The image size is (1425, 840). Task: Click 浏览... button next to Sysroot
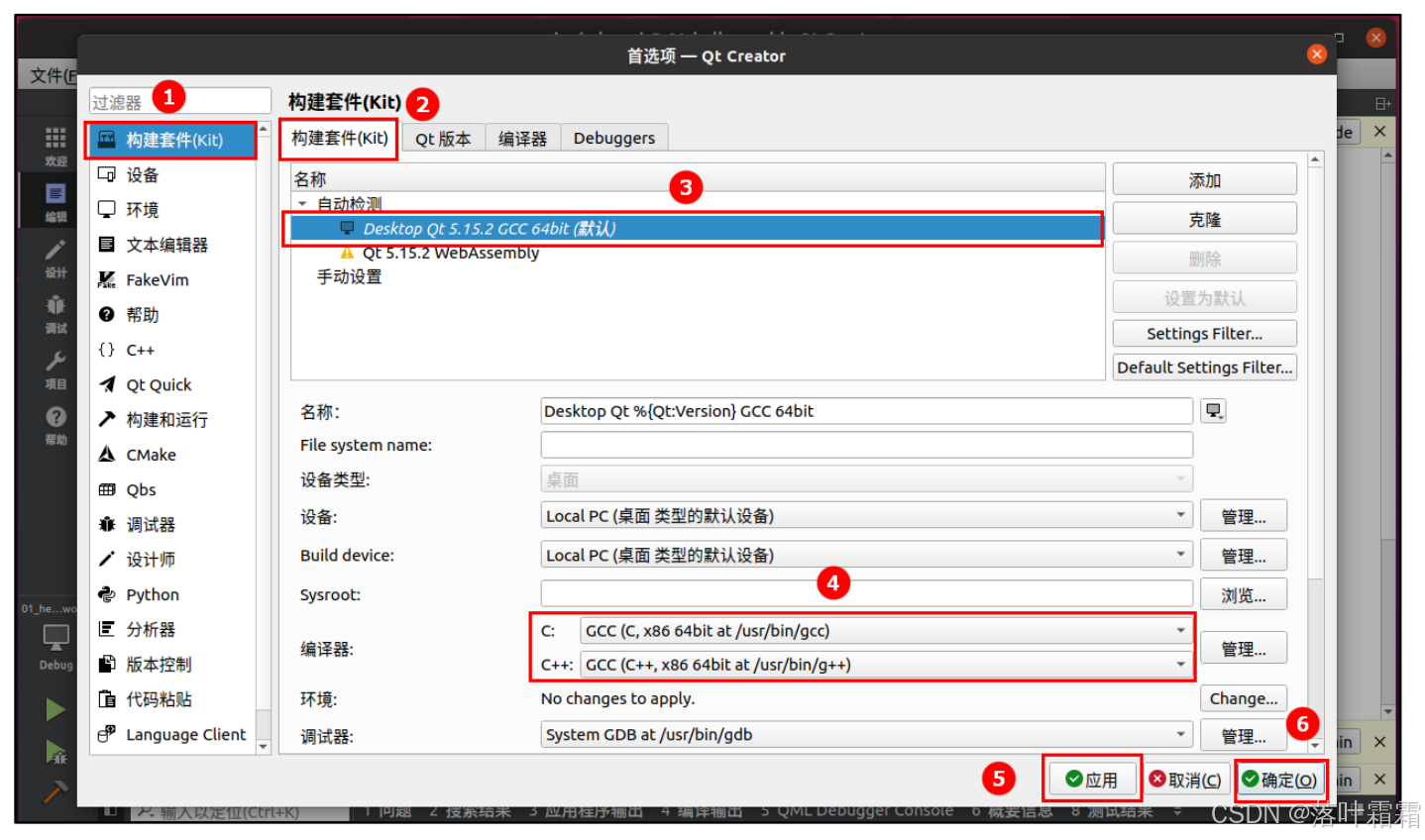(1244, 595)
